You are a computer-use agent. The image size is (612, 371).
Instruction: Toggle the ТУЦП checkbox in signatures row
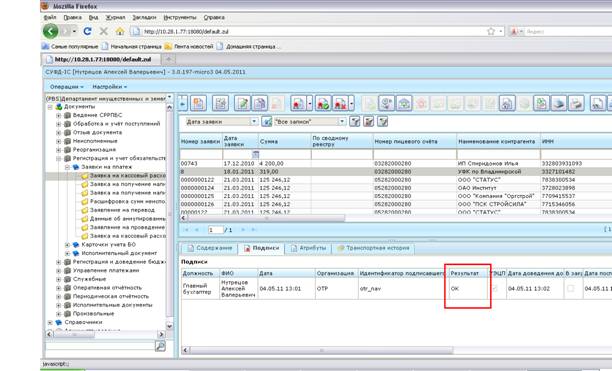click(496, 289)
